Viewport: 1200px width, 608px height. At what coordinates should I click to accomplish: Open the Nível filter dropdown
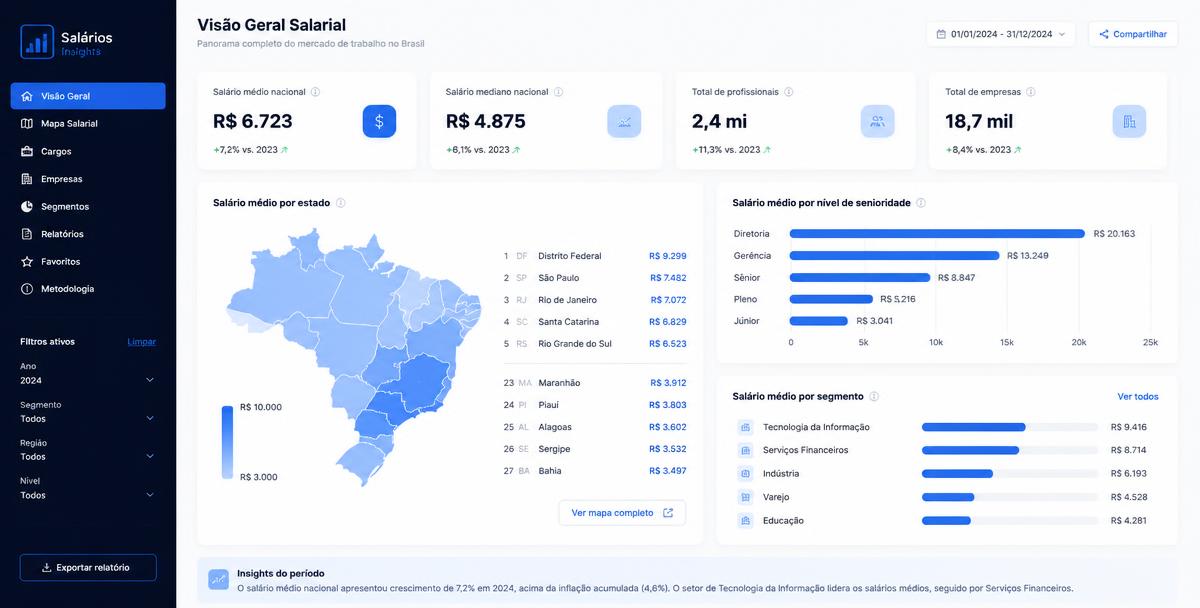[88, 495]
